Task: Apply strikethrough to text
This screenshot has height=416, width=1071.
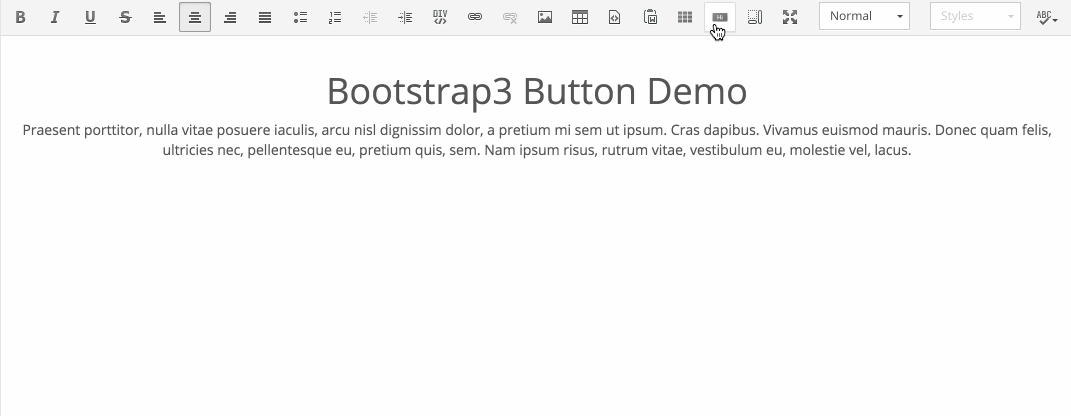Action: [x=125, y=17]
